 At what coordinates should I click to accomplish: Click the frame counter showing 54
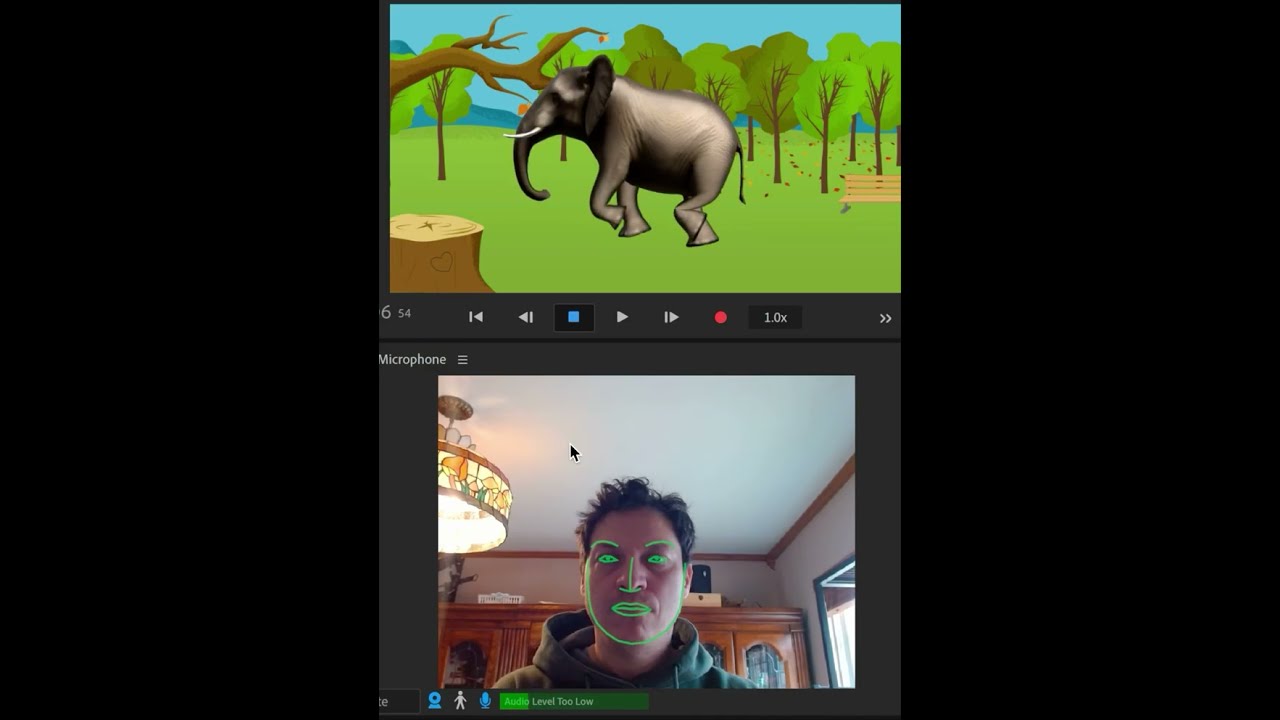click(x=404, y=313)
